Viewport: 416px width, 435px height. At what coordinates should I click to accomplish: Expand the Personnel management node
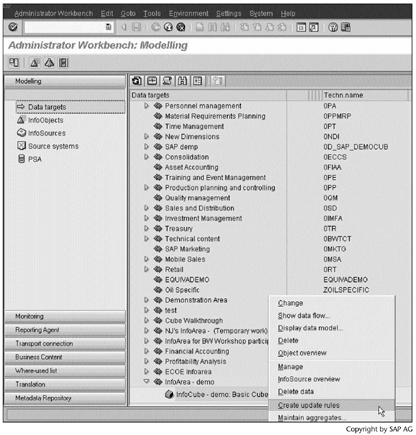pyautogui.click(x=146, y=106)
